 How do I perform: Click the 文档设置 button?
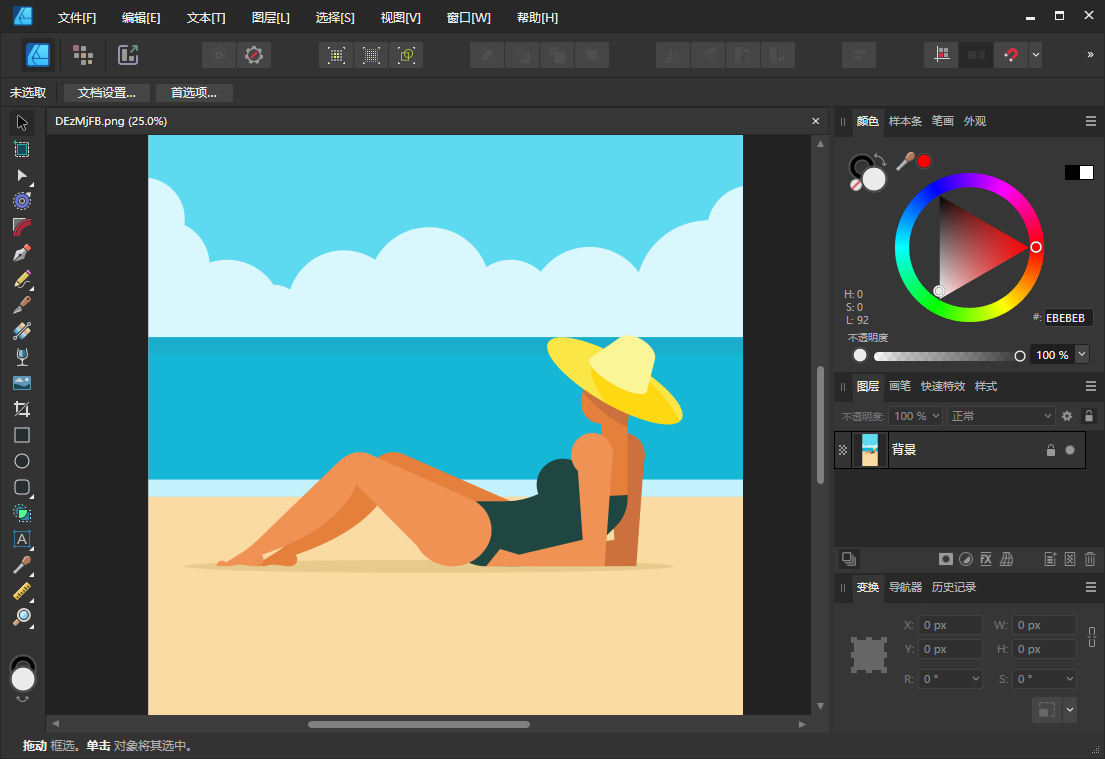tap(105, 91)
